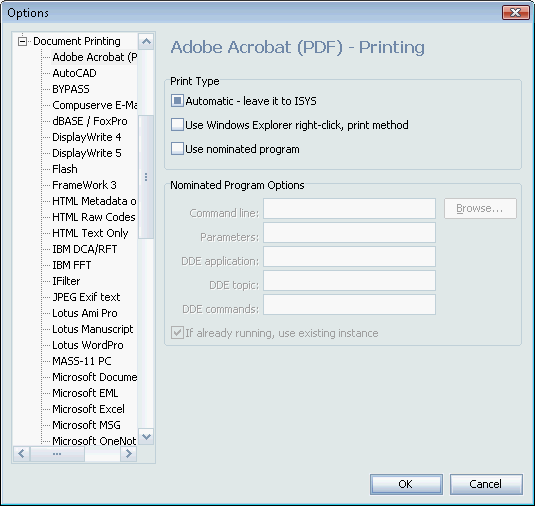Collapse the Document Printing tree node
Viewport: 535px width, 506px height.
22,42
